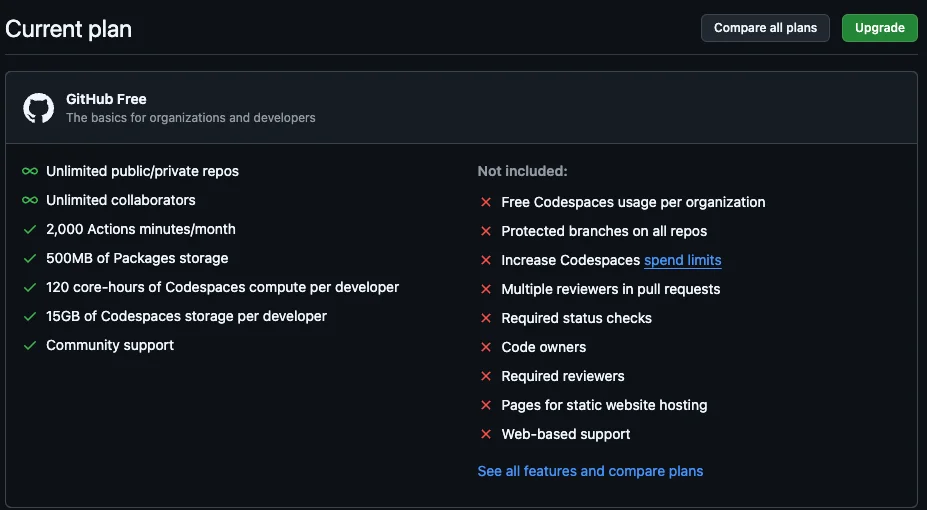
Task: Click the green checkmark next to 2,000 Actions minutes/month
Action: point(30,230)
